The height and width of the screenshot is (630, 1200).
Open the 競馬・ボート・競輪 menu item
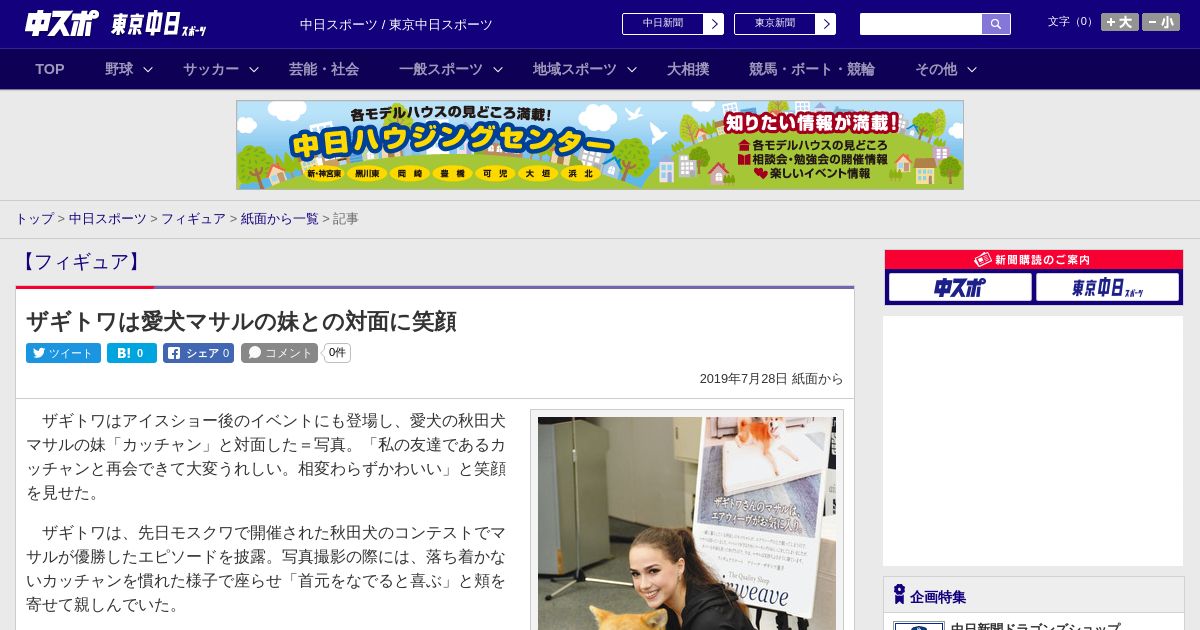(x=812, y=69)
